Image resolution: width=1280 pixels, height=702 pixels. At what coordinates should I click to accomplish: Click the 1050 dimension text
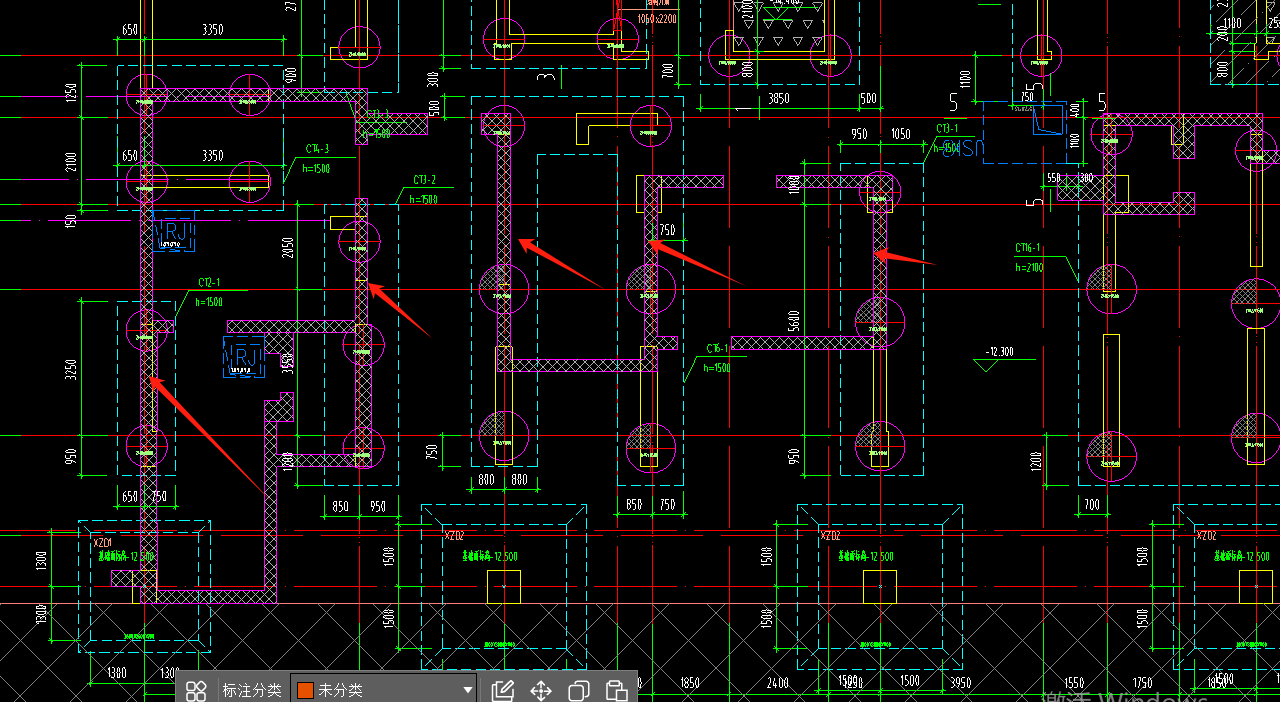(900, 135)
